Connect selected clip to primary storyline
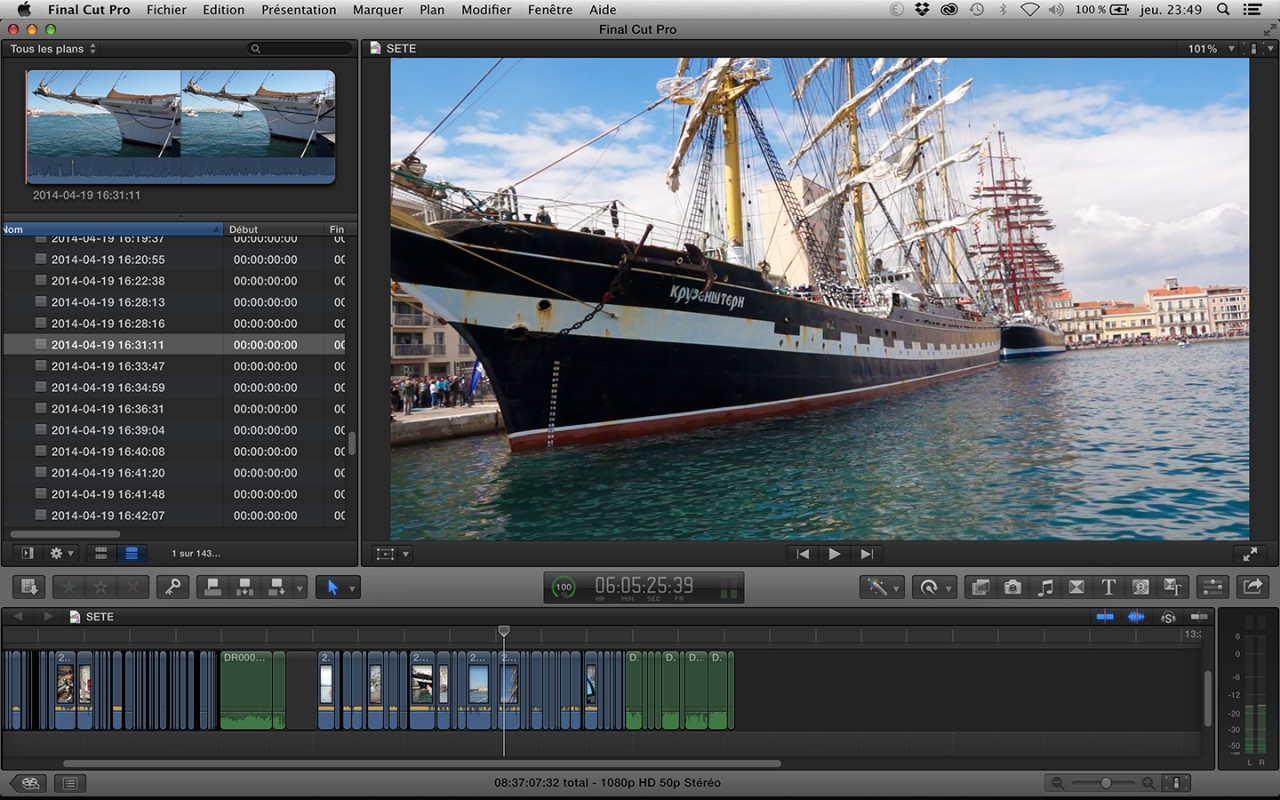Viewport: 1280px width, 800px height. click(213, 587)
